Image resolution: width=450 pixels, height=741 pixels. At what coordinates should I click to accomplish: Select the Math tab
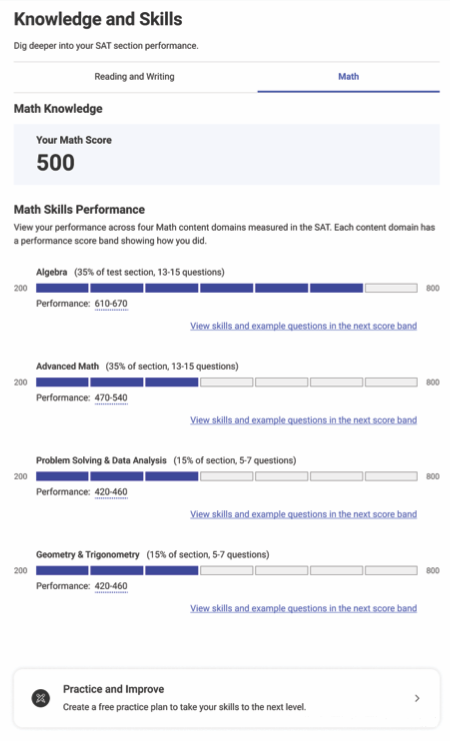coord(348,77)
